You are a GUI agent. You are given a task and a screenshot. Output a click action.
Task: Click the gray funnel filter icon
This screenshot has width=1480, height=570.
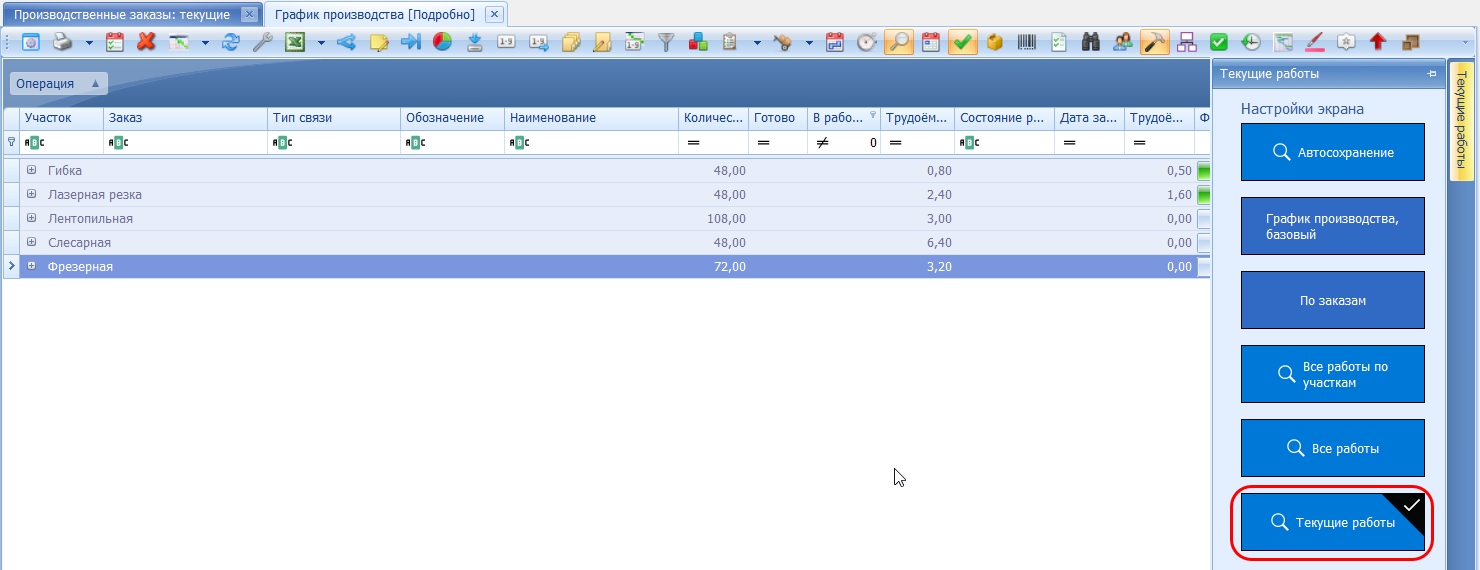click(x=666, y=42)
